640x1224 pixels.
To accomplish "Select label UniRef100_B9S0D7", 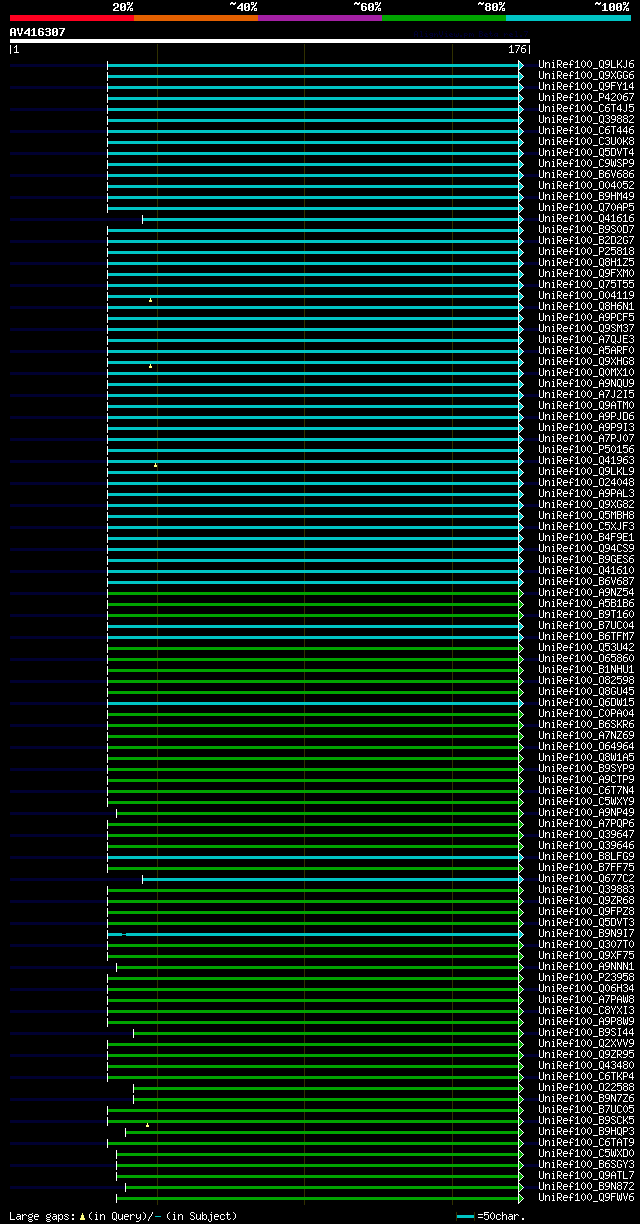I will click(x=586, y=229).
